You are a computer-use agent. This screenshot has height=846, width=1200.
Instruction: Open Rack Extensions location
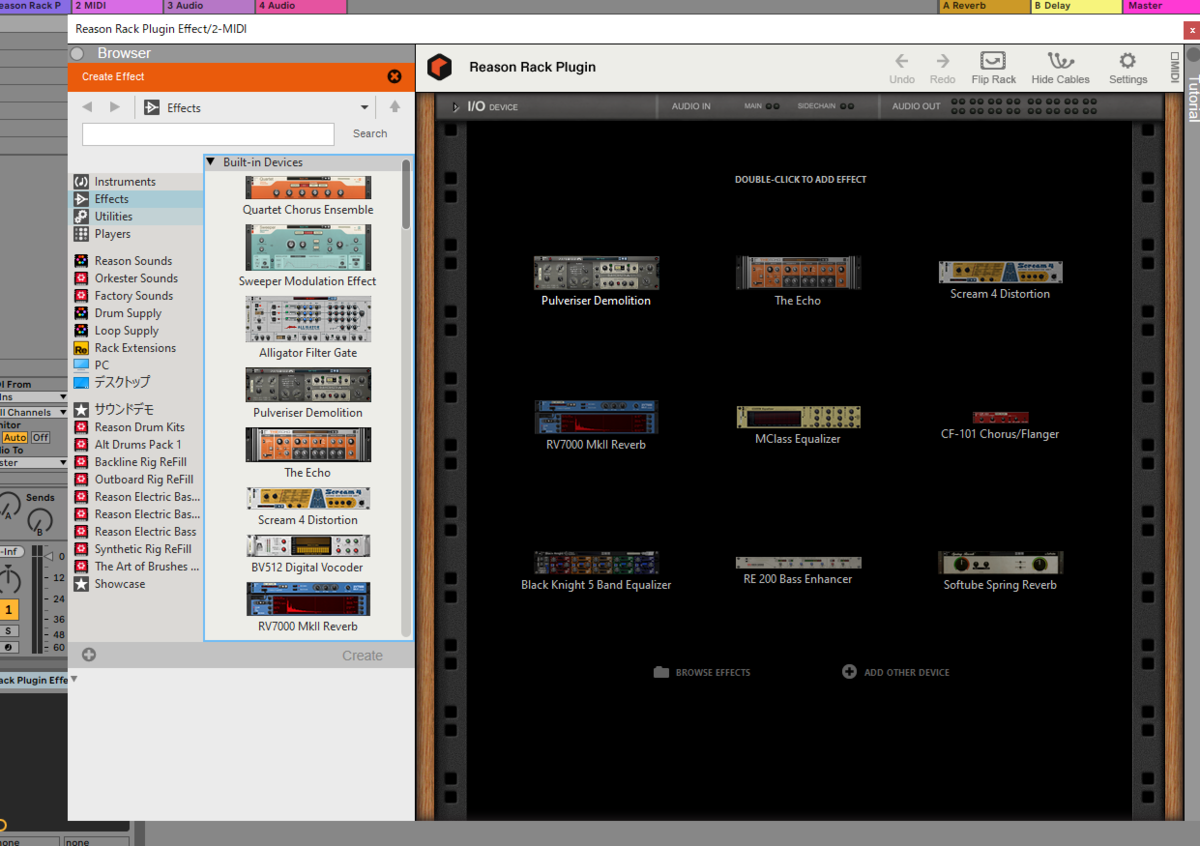tap(135, 348)
